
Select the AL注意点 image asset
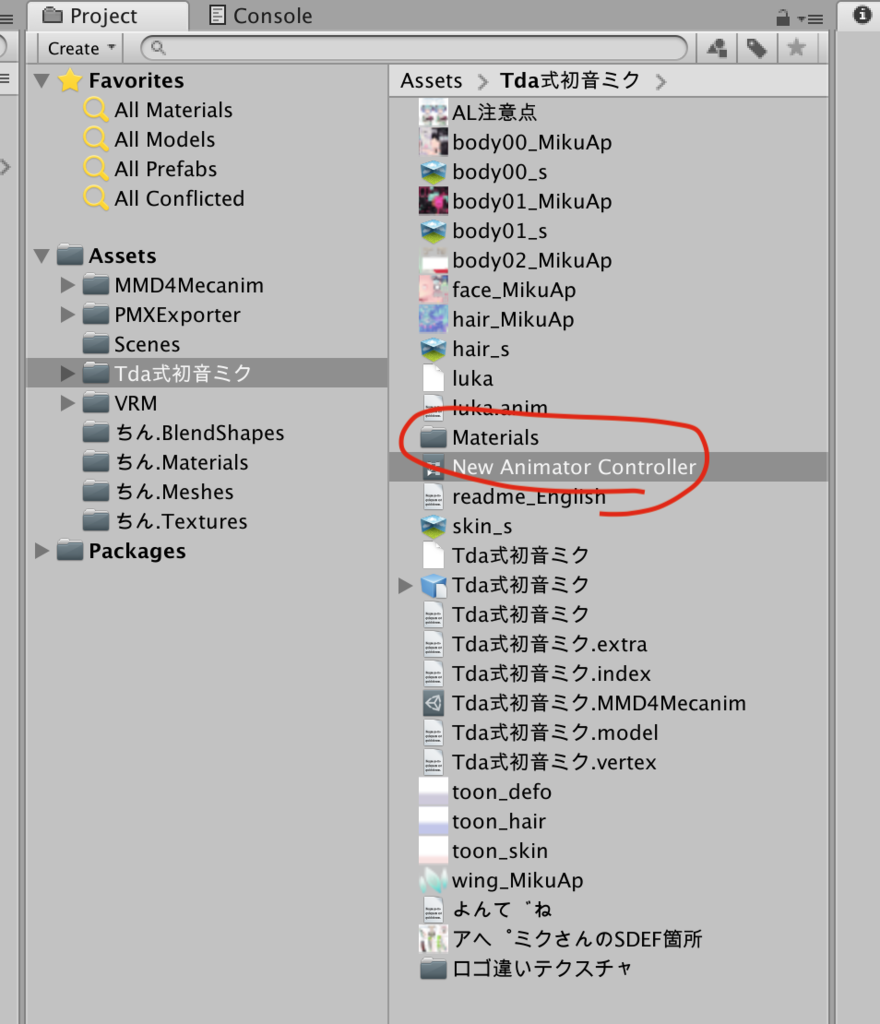[x=494, y=112]
